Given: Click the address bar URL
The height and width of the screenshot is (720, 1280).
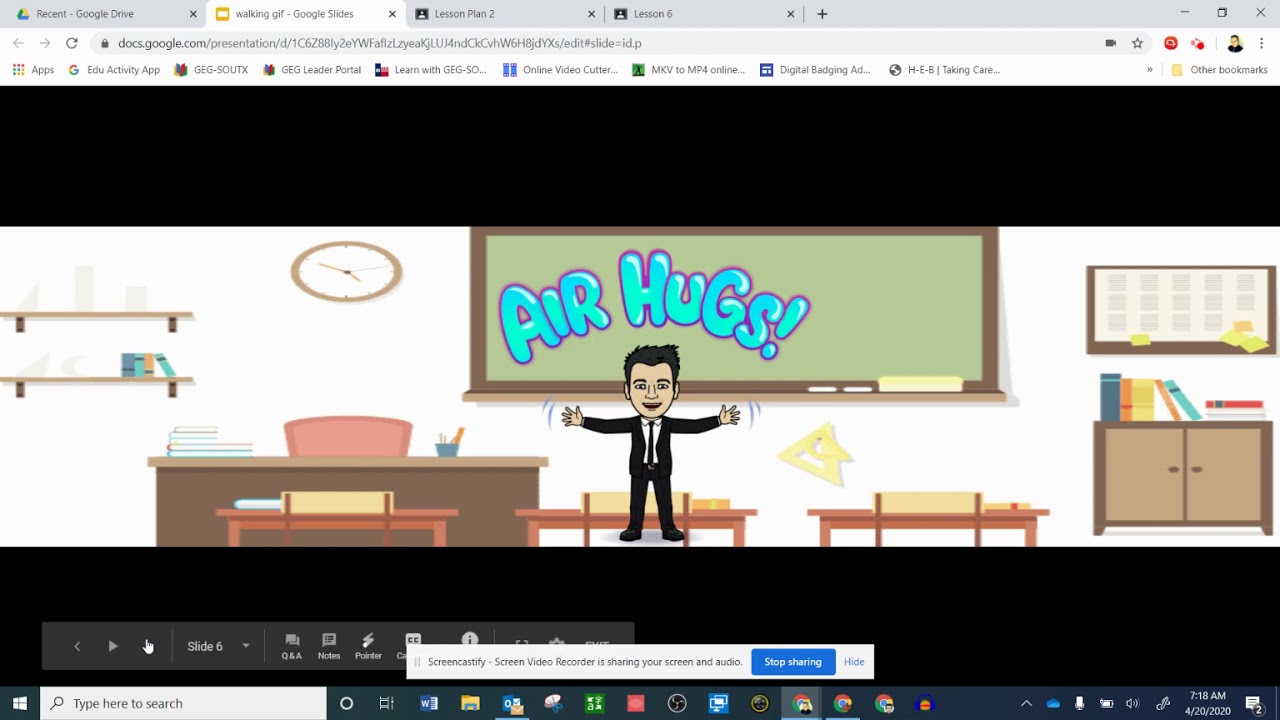Looking at the screenshot, I should (x=380, y=43).
